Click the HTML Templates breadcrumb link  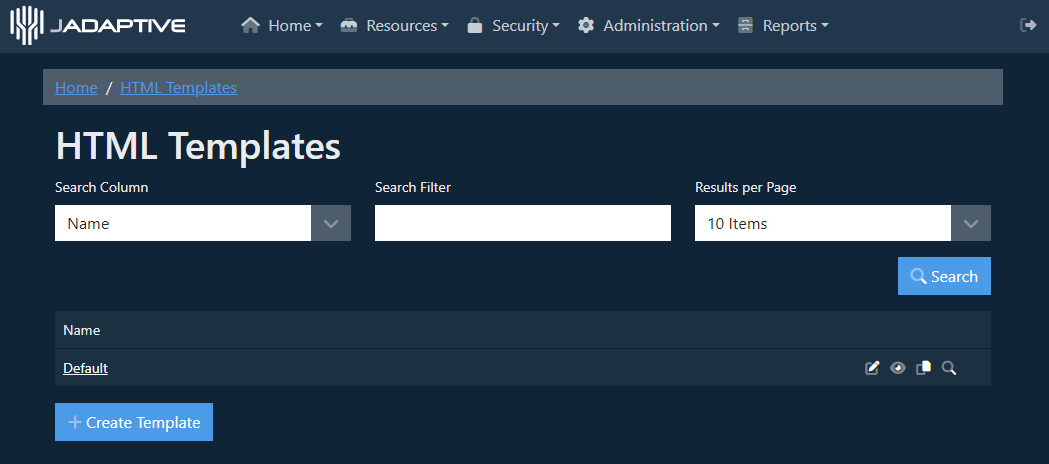178,87
